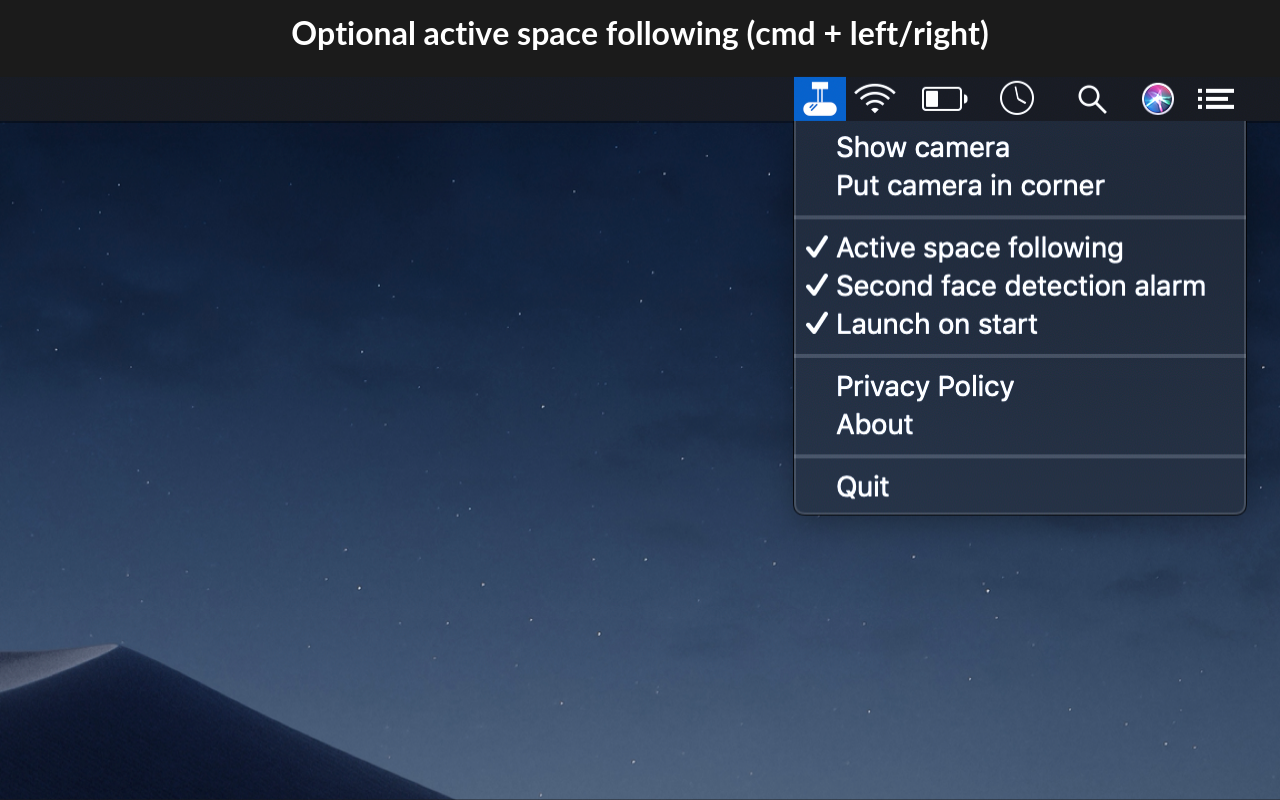Screen dimensions: 1280x800
Task: Select About from the menu
Action: click(875, 424)
